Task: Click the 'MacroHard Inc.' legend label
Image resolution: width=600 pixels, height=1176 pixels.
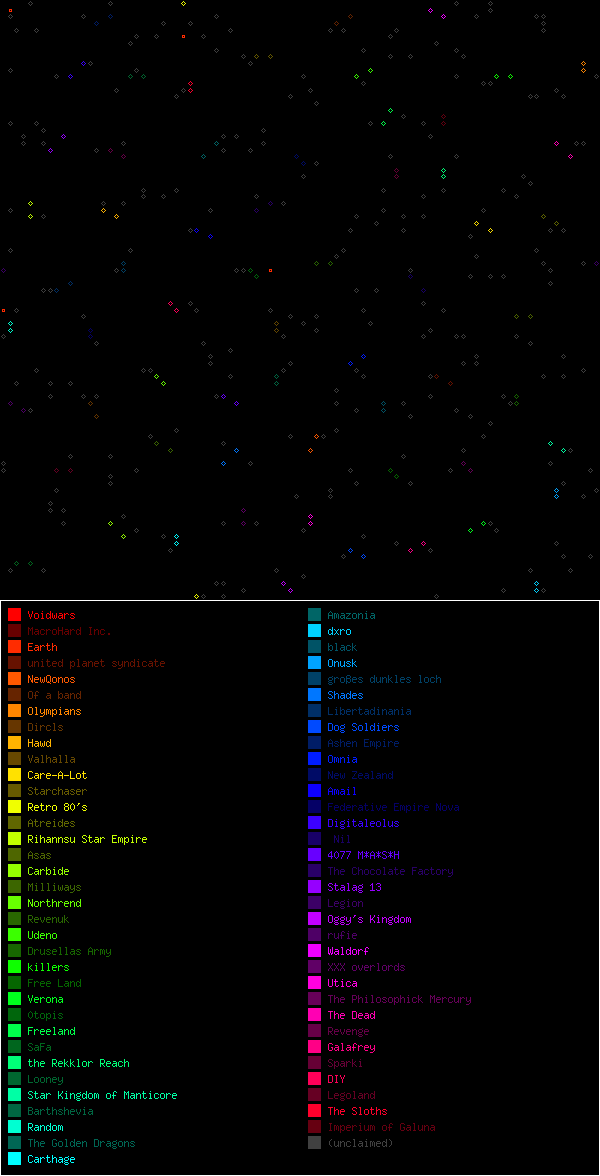Action: (70, 632)
